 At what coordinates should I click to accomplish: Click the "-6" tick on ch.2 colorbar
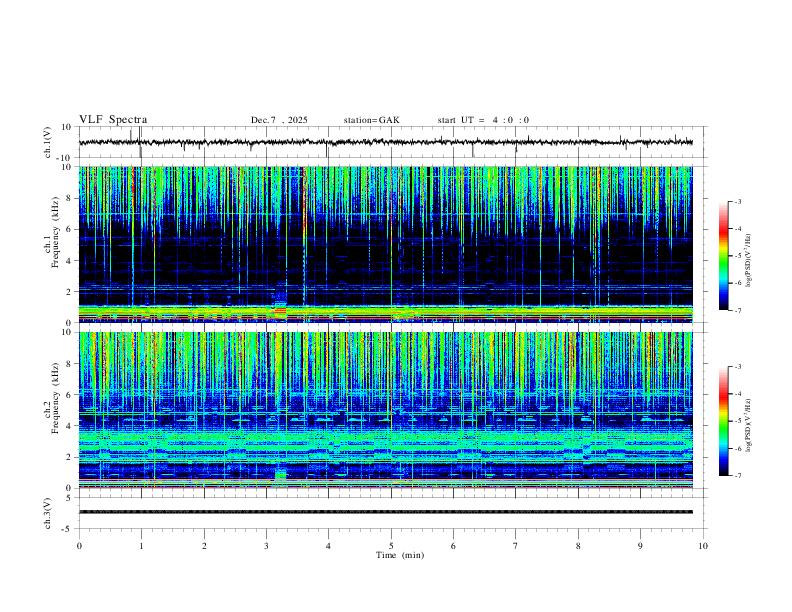click(737, 448)
